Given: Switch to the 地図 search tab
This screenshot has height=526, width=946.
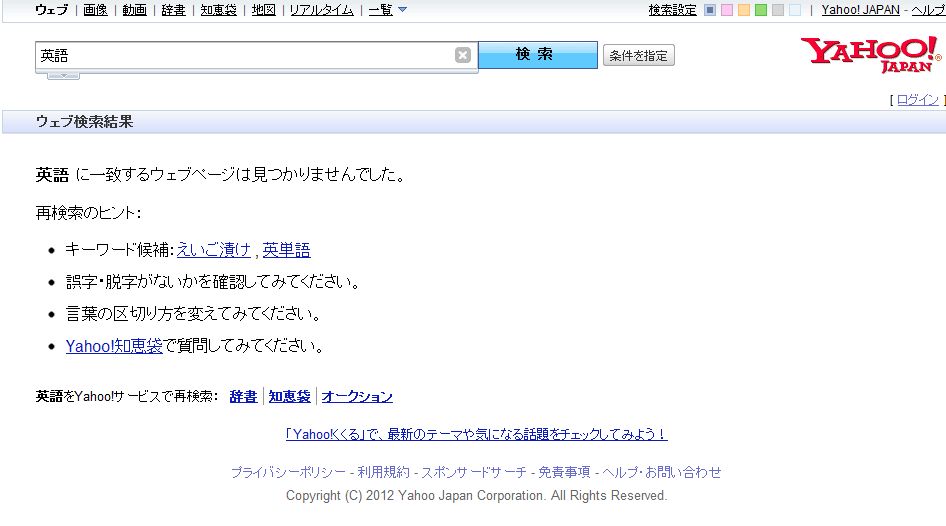Looking at the screenshot, I should 264,10.
